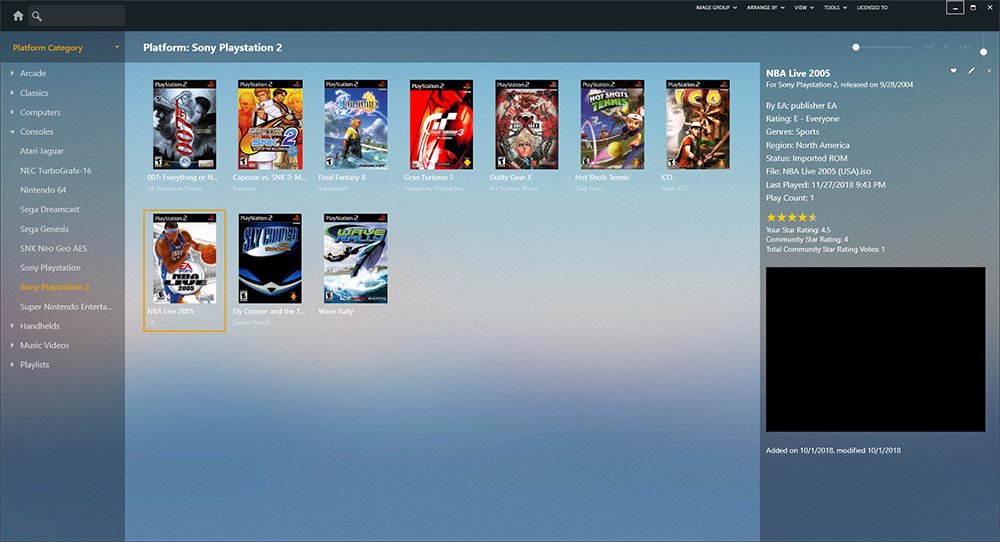Click 'File: NBA Live 2005 (USA).iso' text
The image size is (1000, 542).
click(x=818, y=172)
